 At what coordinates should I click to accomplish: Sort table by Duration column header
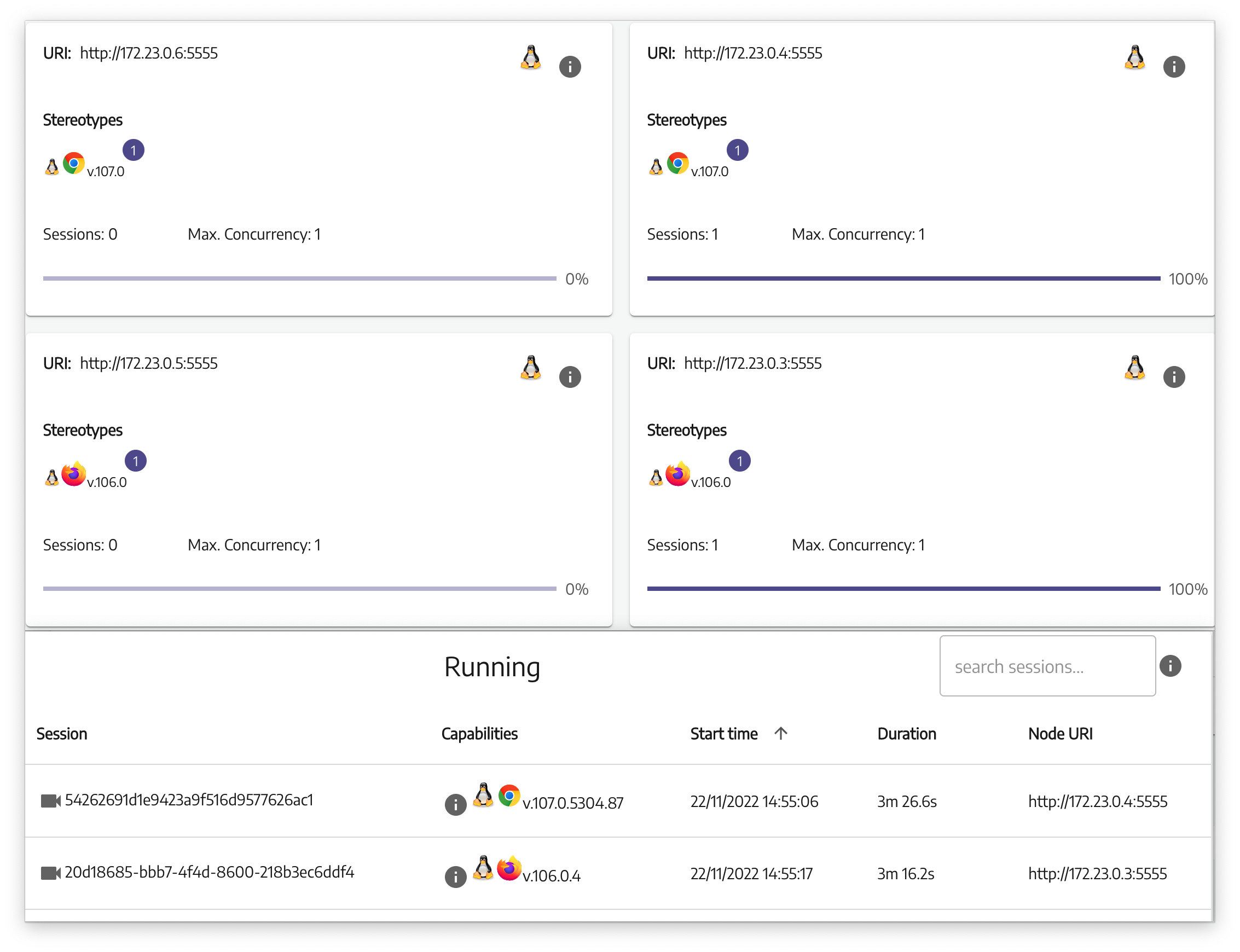coord(906,734)
